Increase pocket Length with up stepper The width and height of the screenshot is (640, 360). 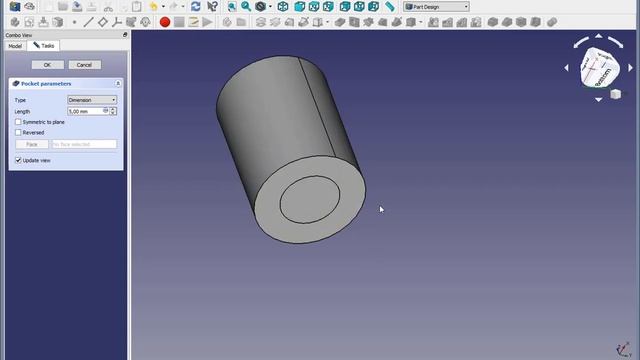(x=113, y=109)
